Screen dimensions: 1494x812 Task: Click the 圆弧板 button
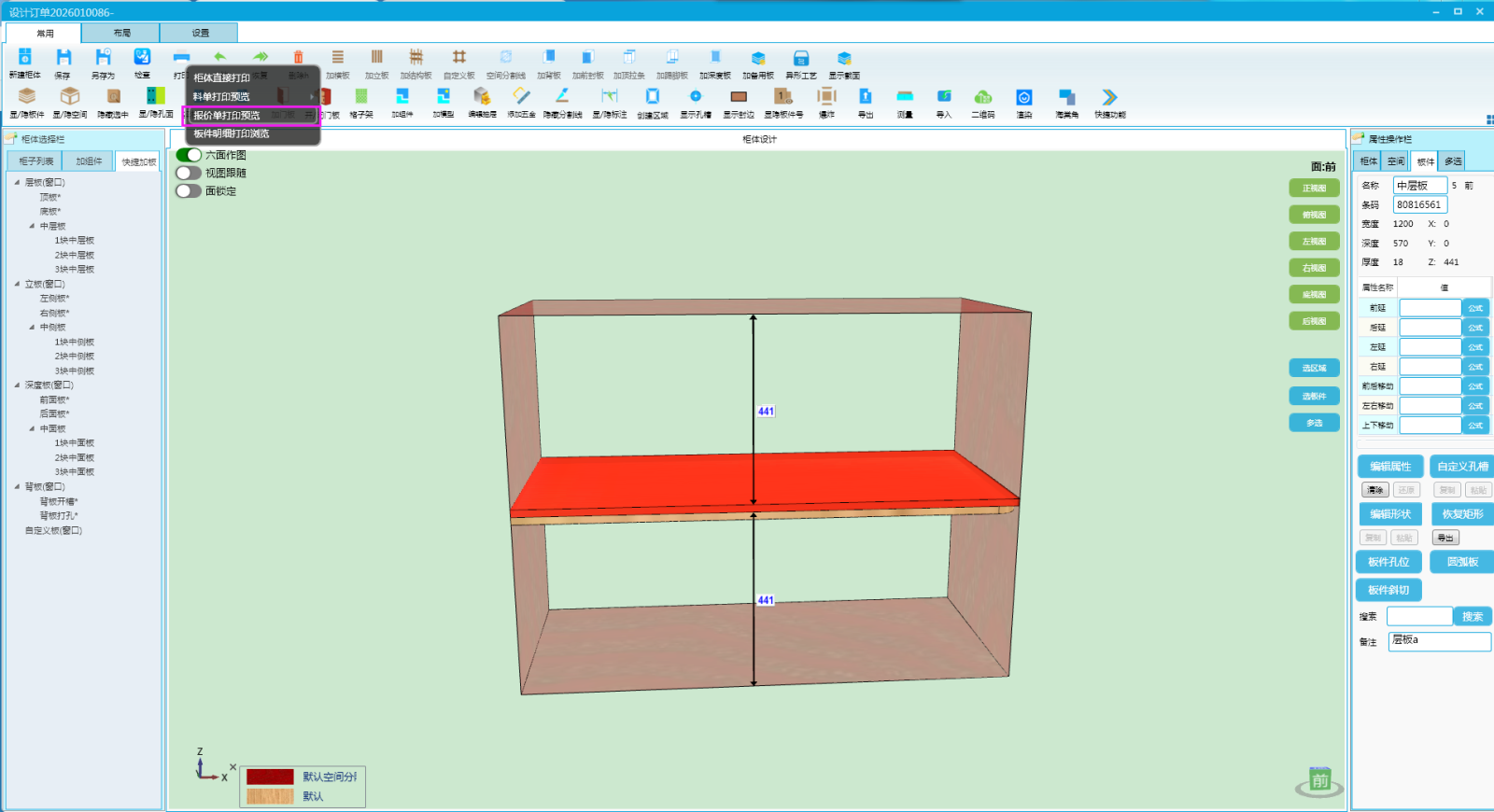click(x=1462, y=562)
